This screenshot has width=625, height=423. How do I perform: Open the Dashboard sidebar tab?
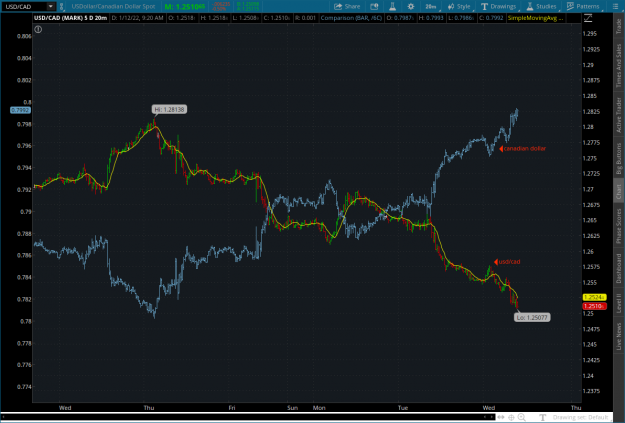(619, 268)
